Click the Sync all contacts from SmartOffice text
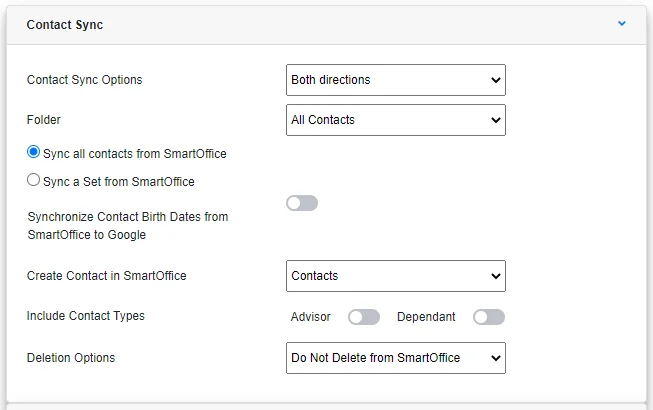 coord(135,154)
